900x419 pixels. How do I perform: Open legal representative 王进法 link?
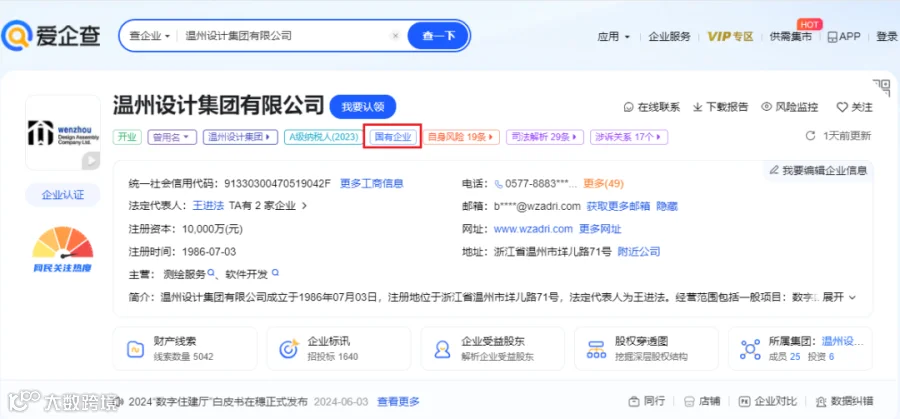tap(208, 205)
